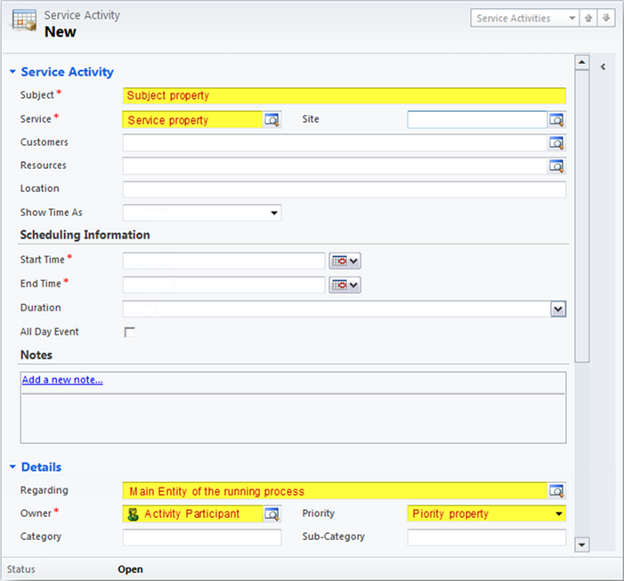Viewport: 624px width, 581px height.
Task: Expand the right side pane arrow
Action: (603, 66)
